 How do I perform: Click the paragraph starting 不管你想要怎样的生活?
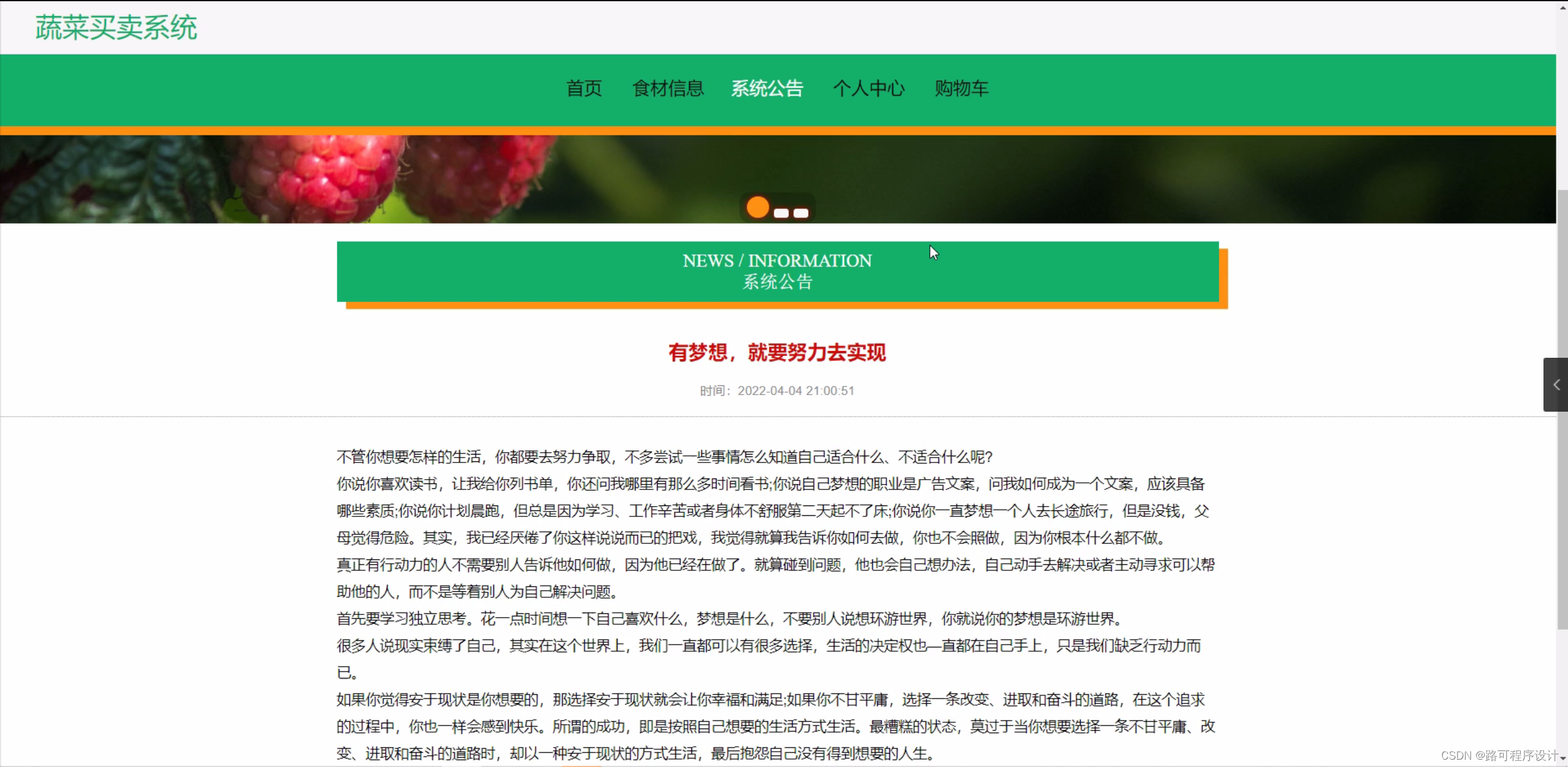point(664,457)
